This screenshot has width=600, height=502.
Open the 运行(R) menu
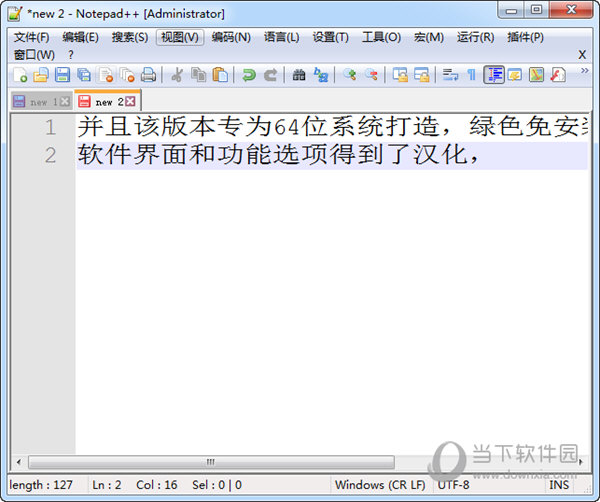point(476,37)
